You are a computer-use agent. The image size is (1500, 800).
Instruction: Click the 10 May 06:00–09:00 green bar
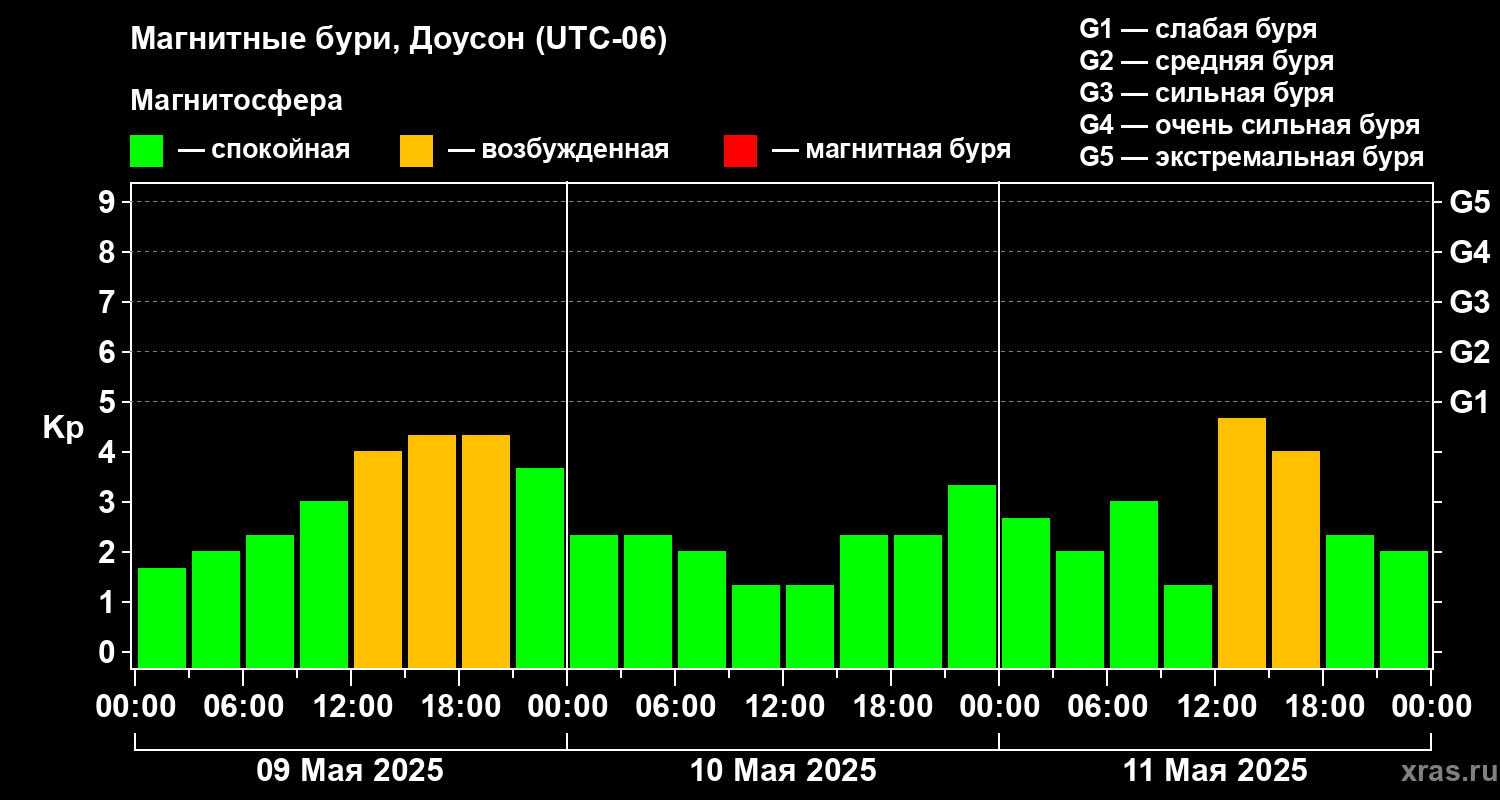pyautogui.click(x=702, y=609)
